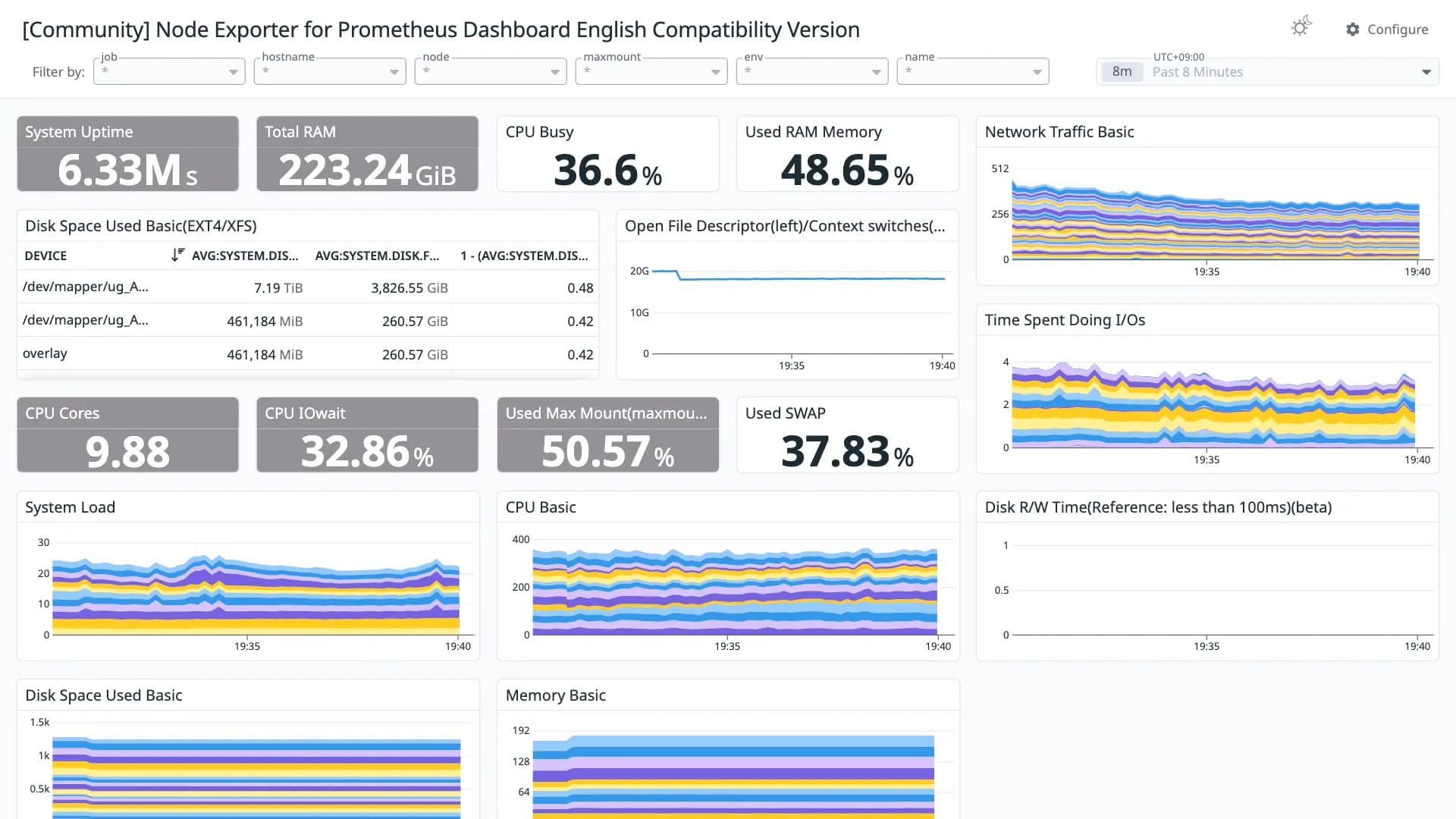Click the Used SWAP 37.83% value

[847, 451]
